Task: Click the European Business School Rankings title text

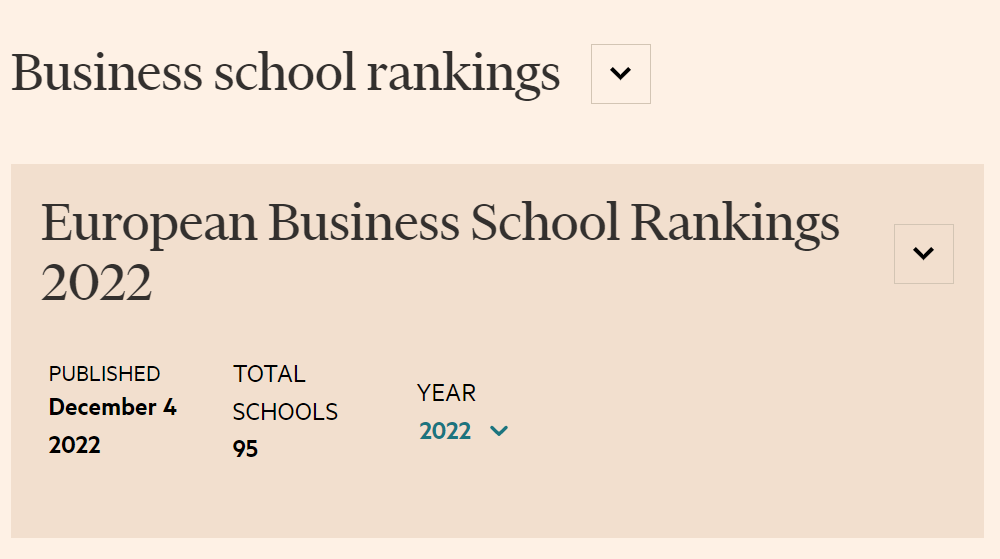Action: click(x=440, y=224)
